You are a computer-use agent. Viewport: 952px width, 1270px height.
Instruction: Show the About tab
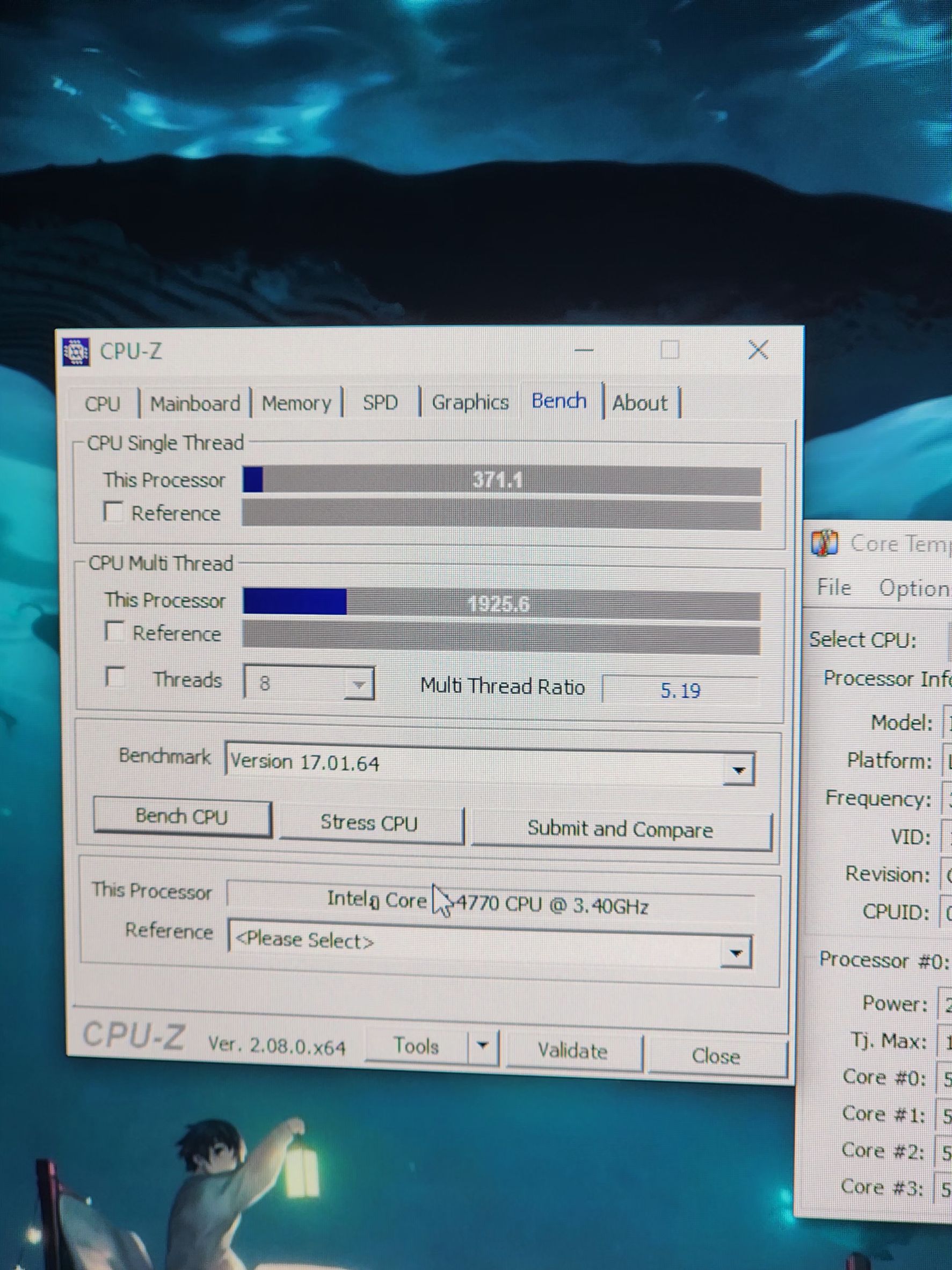tap(641, 402)
